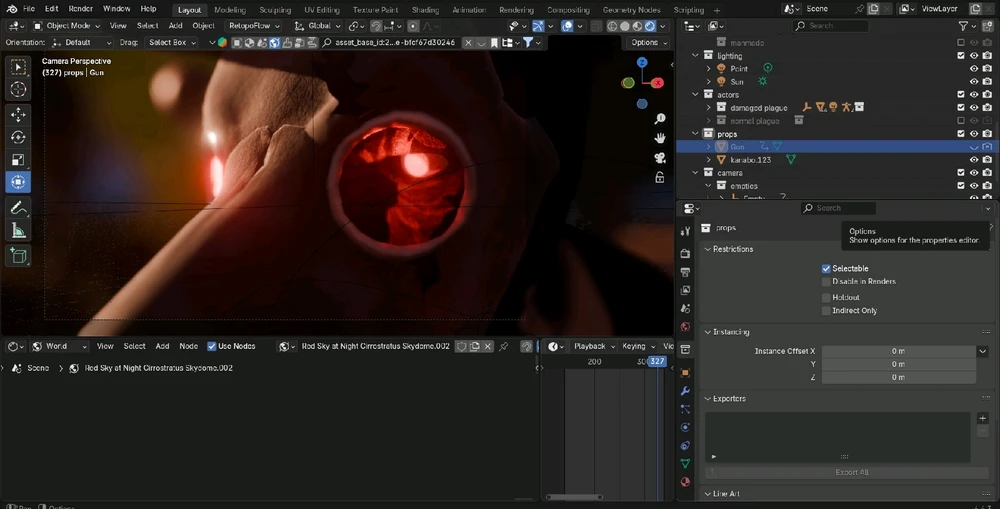The width and height of the screenshot is (1000, 509).
Task: Expand the karabo.123 tree item
Action: (x=708, y=160)
